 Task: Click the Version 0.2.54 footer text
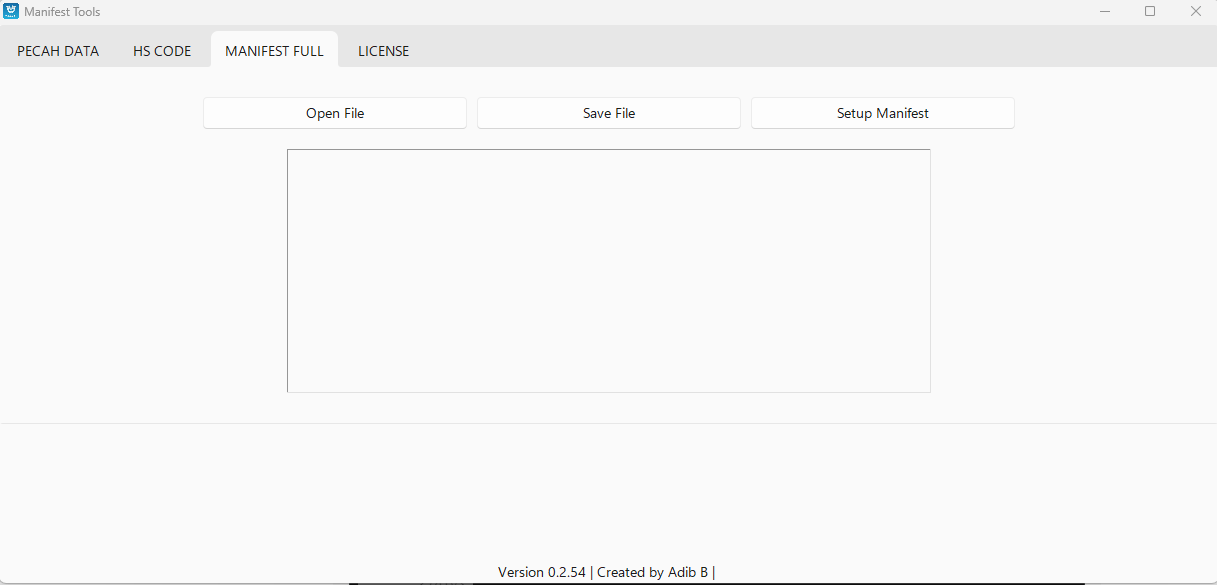541,573
